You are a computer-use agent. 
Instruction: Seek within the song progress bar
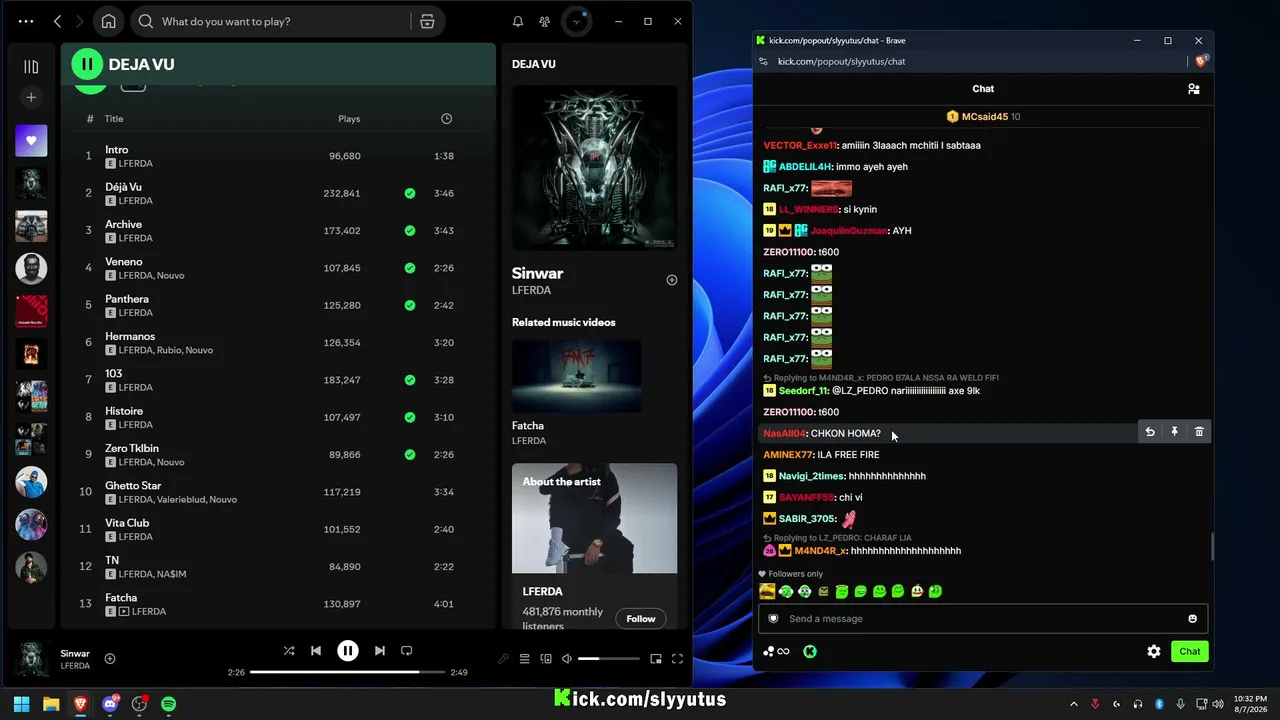click(348, 672)
